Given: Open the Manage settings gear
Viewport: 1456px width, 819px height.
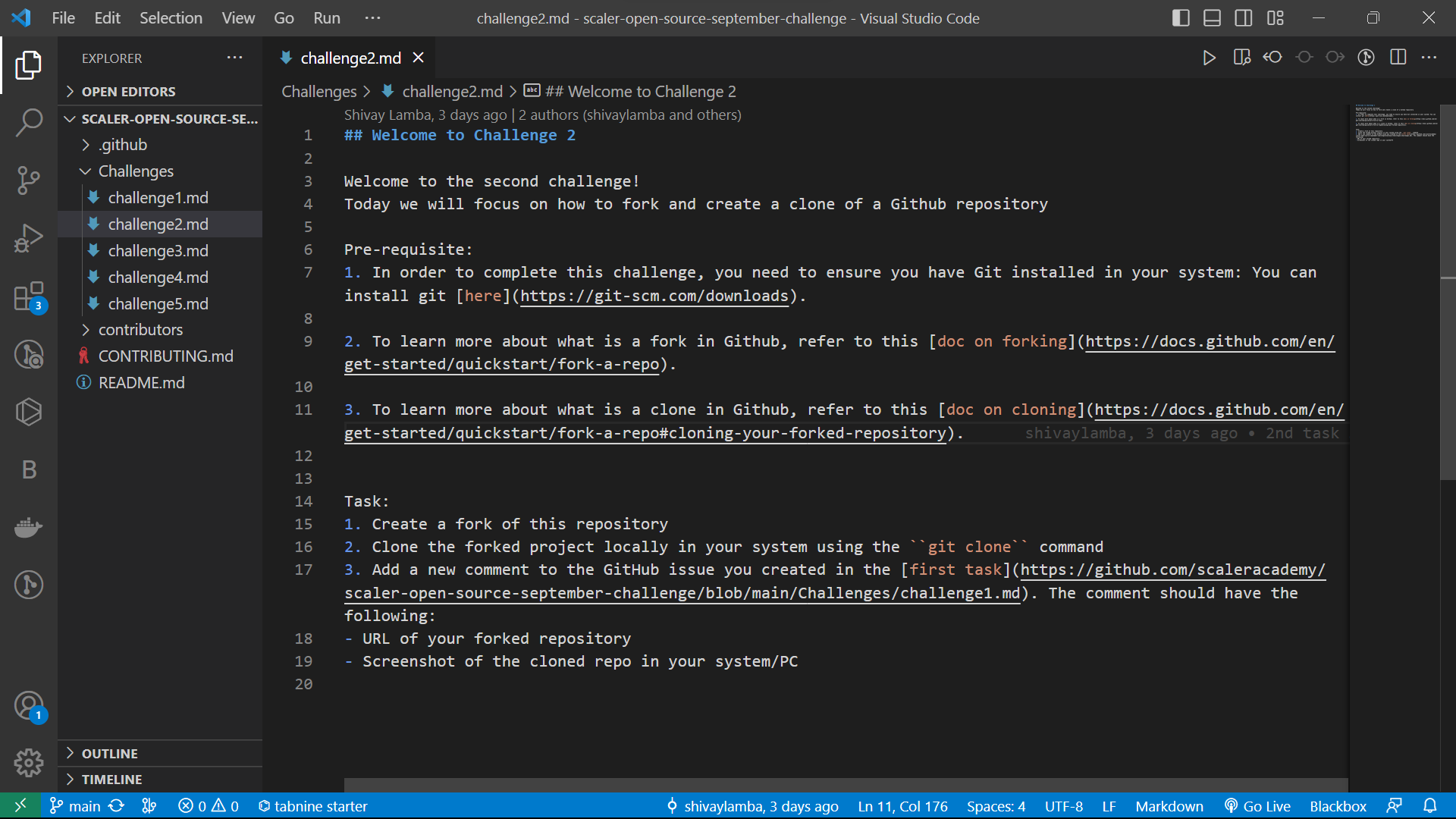Looking at the screenshot, I should point(29,763).
